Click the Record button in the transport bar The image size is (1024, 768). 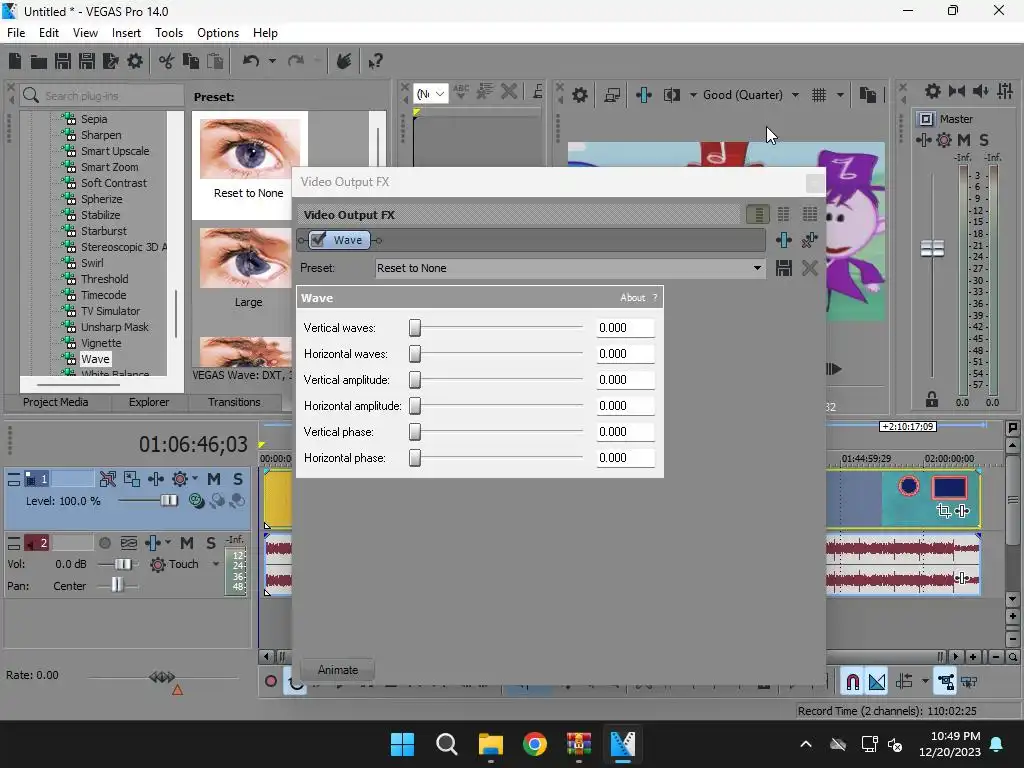click(x=270, y=682)
